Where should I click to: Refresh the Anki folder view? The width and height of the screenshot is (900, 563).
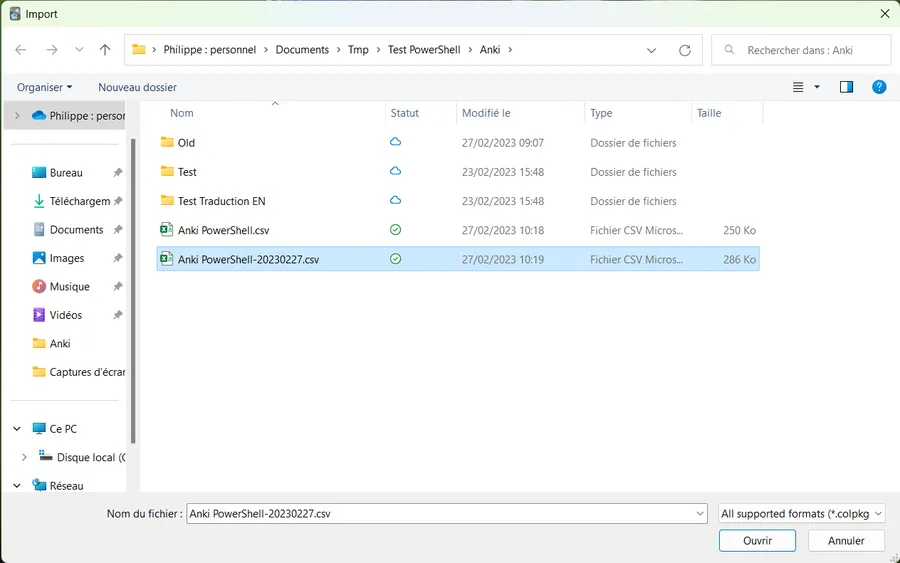685,51
